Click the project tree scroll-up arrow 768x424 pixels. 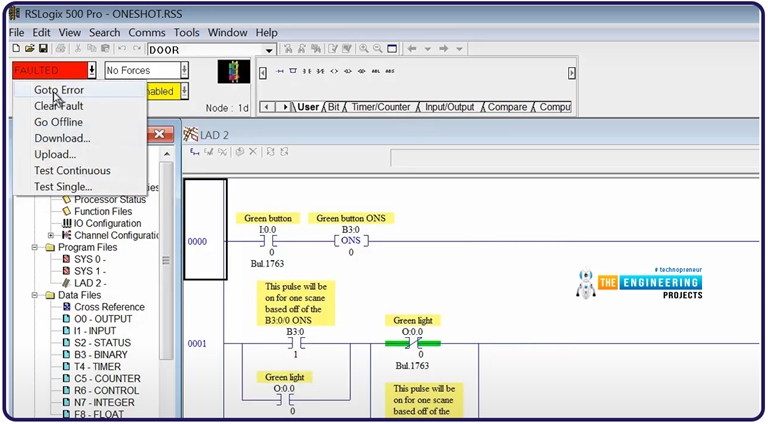point(167,154)
